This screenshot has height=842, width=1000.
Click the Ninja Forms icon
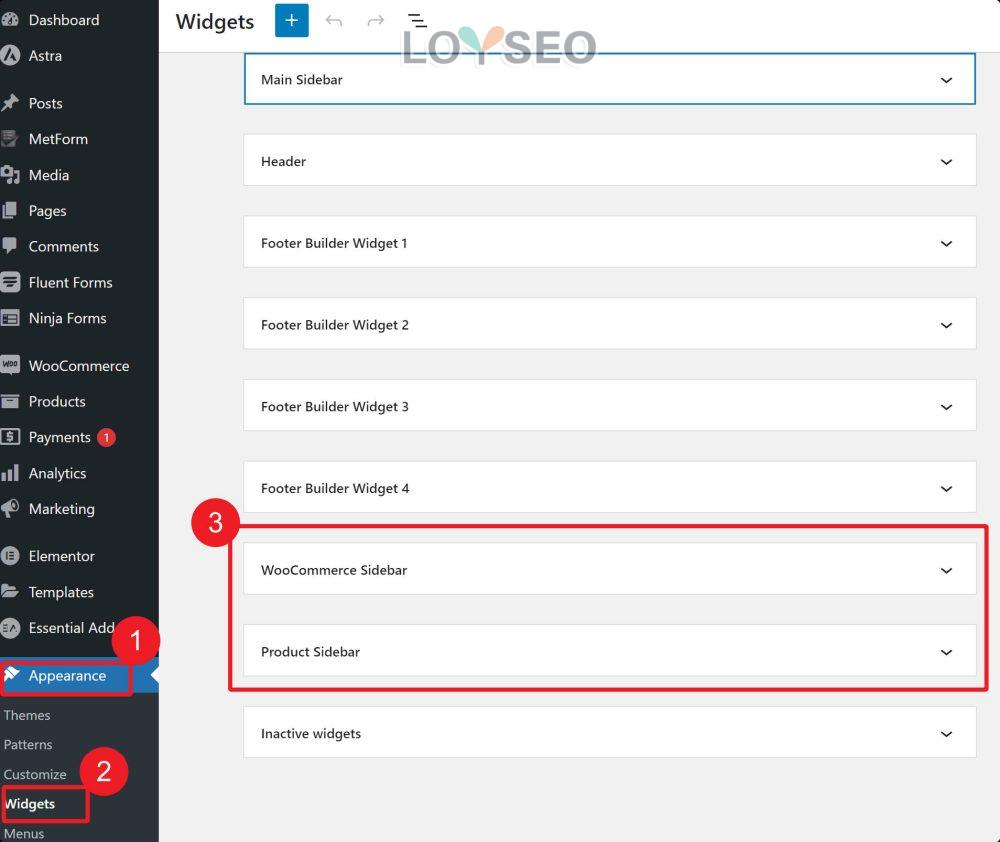(x=10, y=318)
